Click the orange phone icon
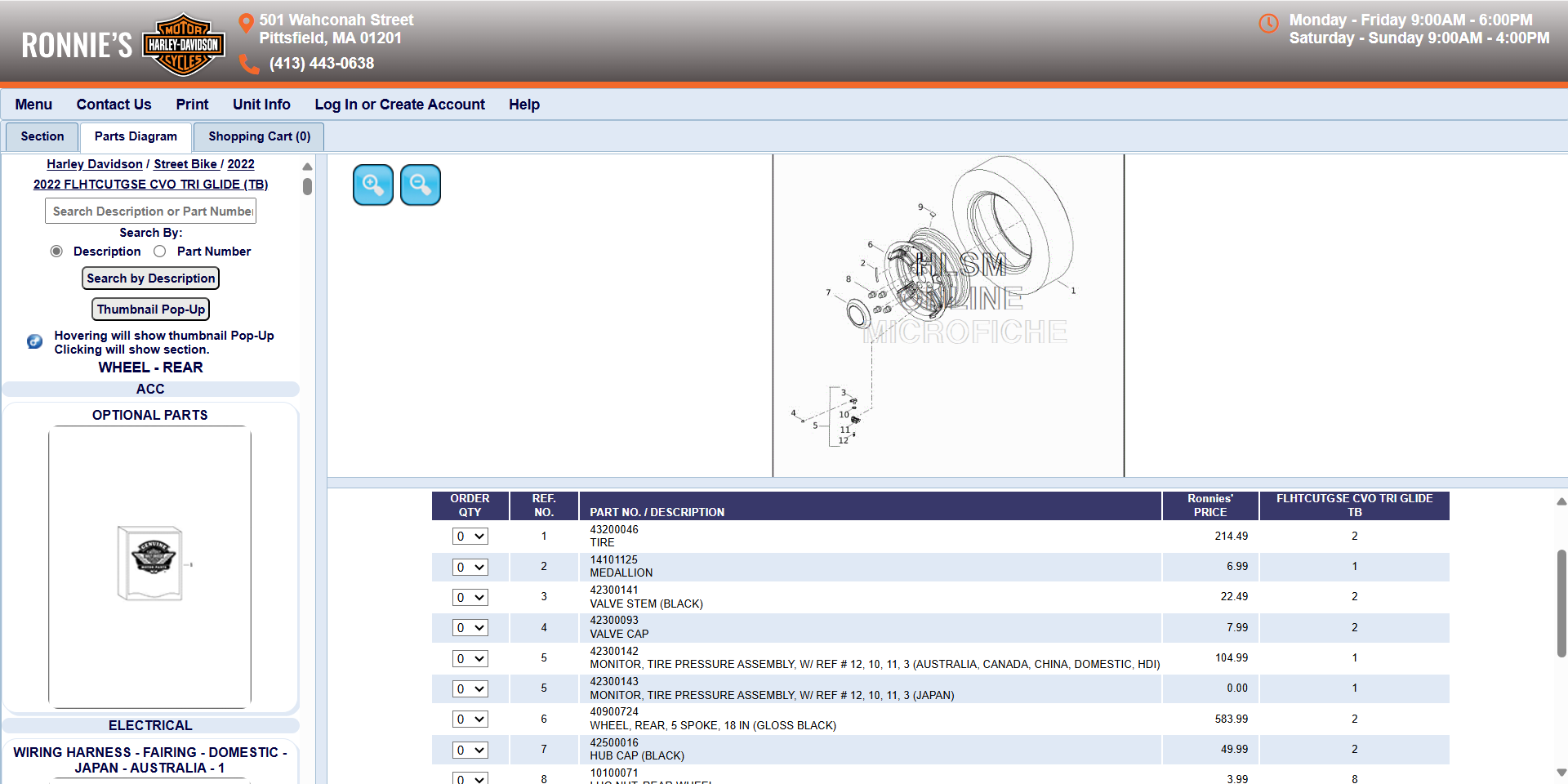Screen dimensions: 1568x784 point(249,64)
